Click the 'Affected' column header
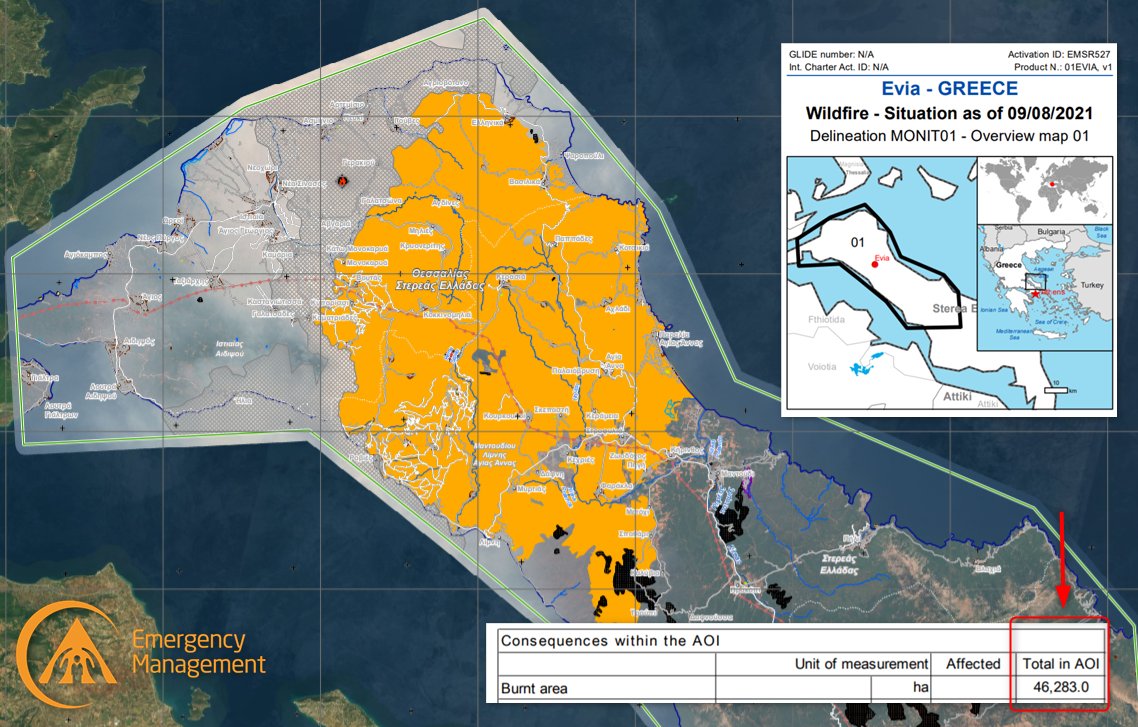 point(973,663)
